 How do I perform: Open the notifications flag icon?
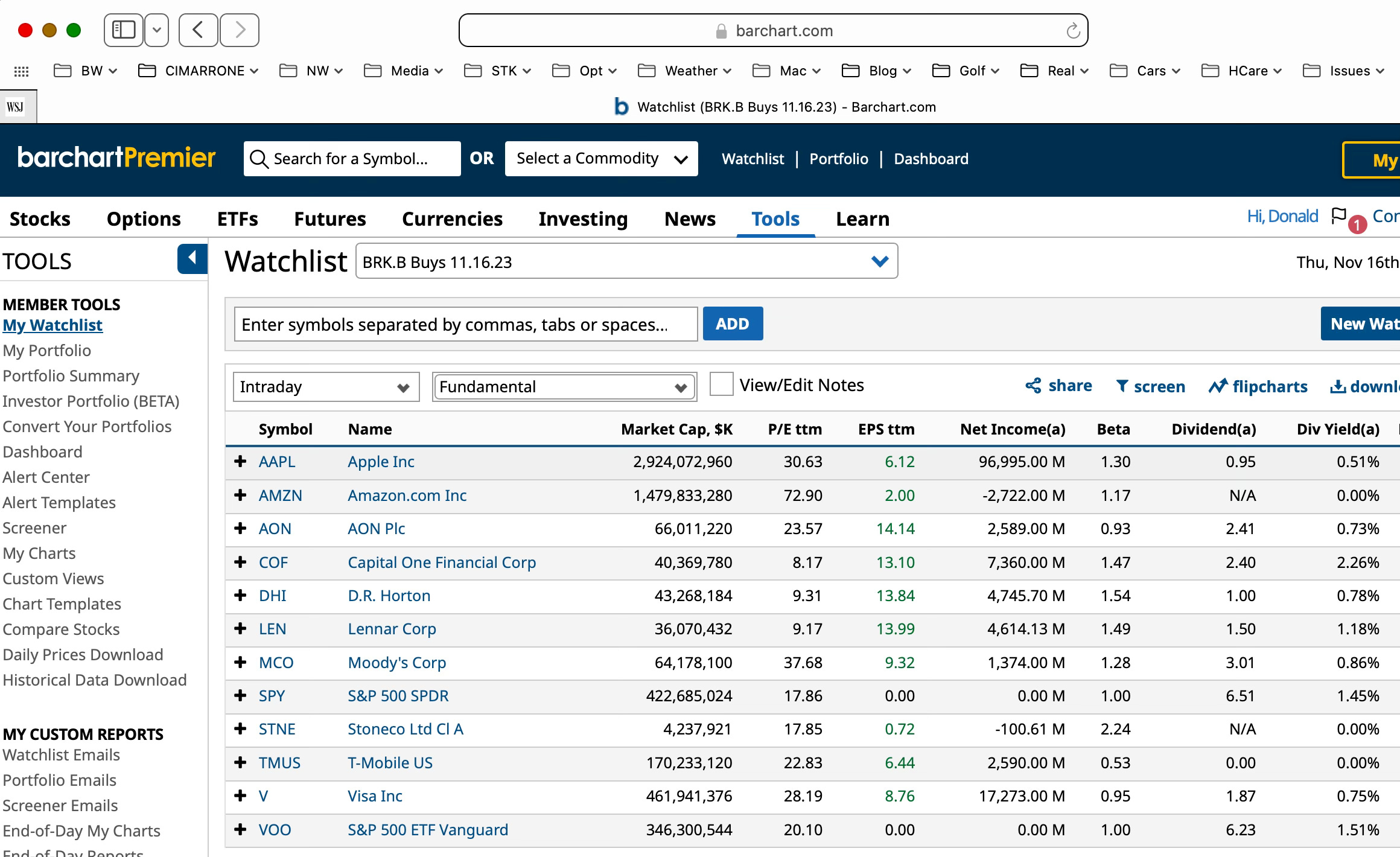click(1339, 215)
